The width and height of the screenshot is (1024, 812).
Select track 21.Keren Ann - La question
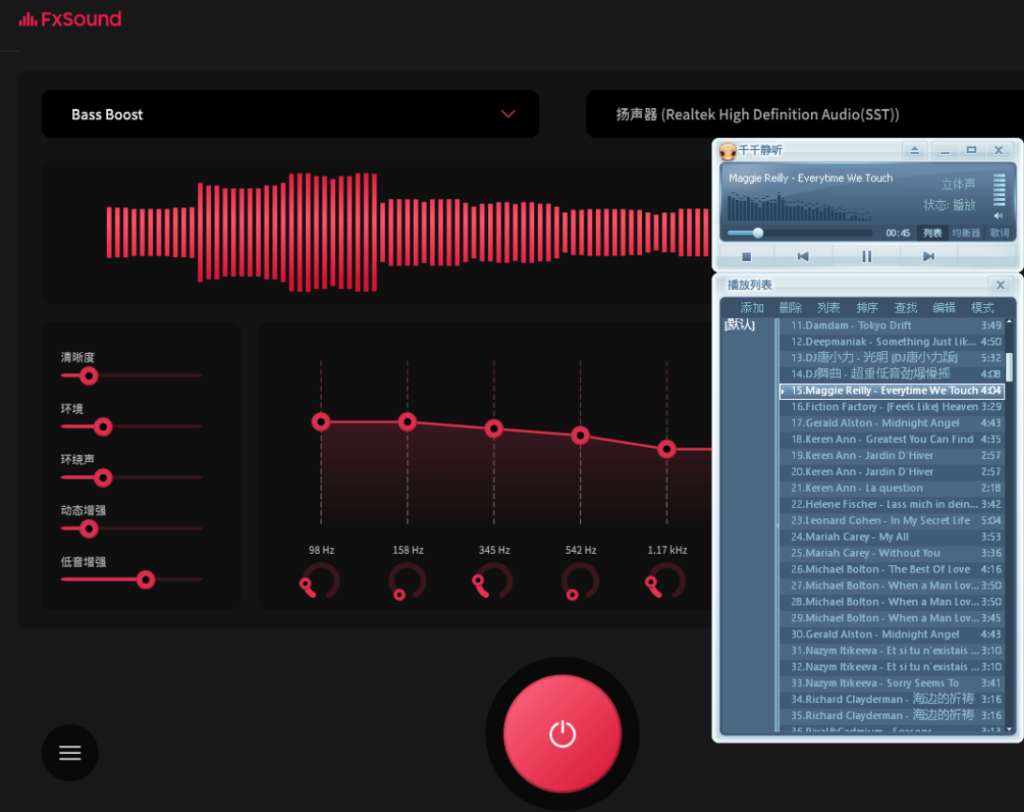(892, 488)
